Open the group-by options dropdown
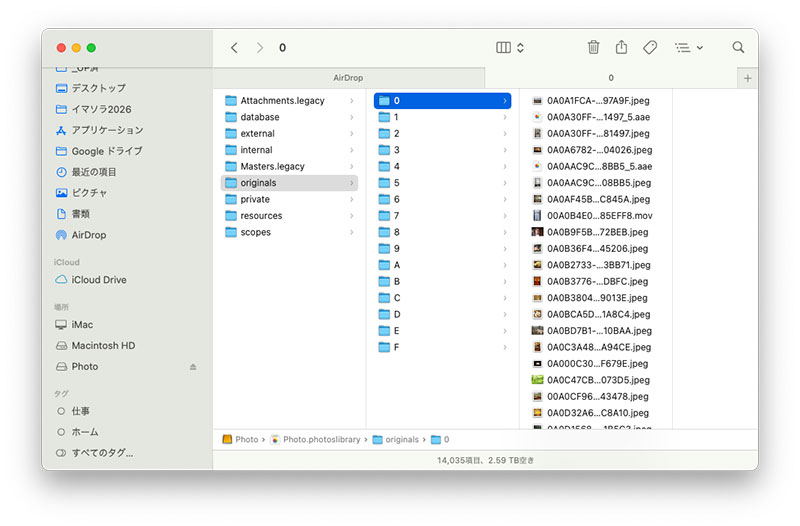800x526 pixels. coord(688,47)
